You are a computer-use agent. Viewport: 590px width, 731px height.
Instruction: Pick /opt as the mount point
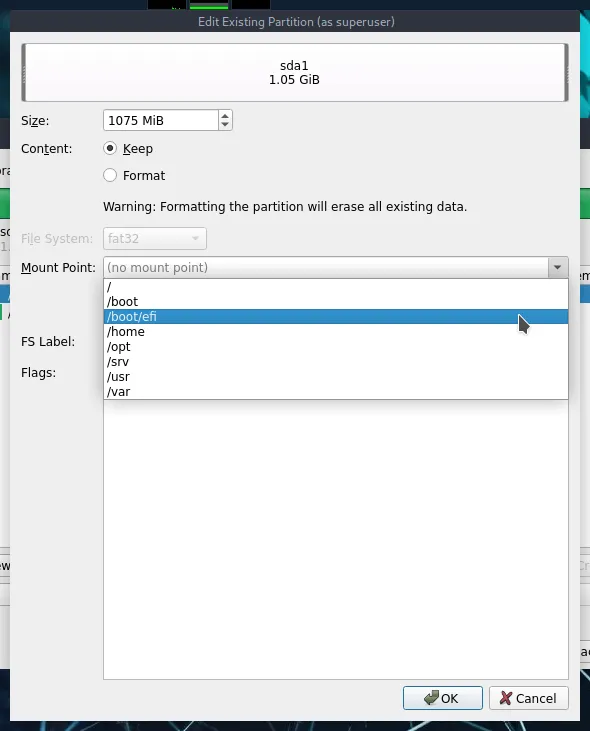pyautogui.click(x=336, y=346)
